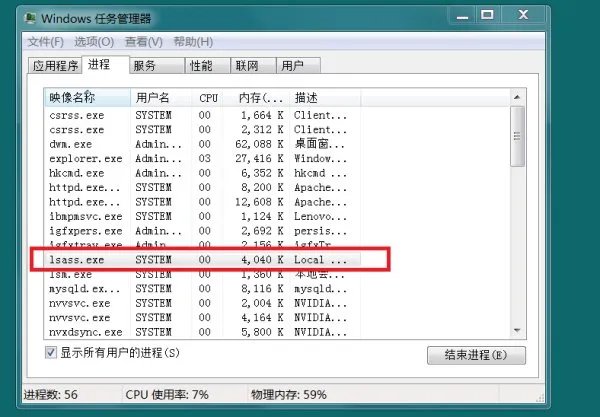600x417 pixels.
Task: Sort by the 用户名 column header
Action: 161,98
